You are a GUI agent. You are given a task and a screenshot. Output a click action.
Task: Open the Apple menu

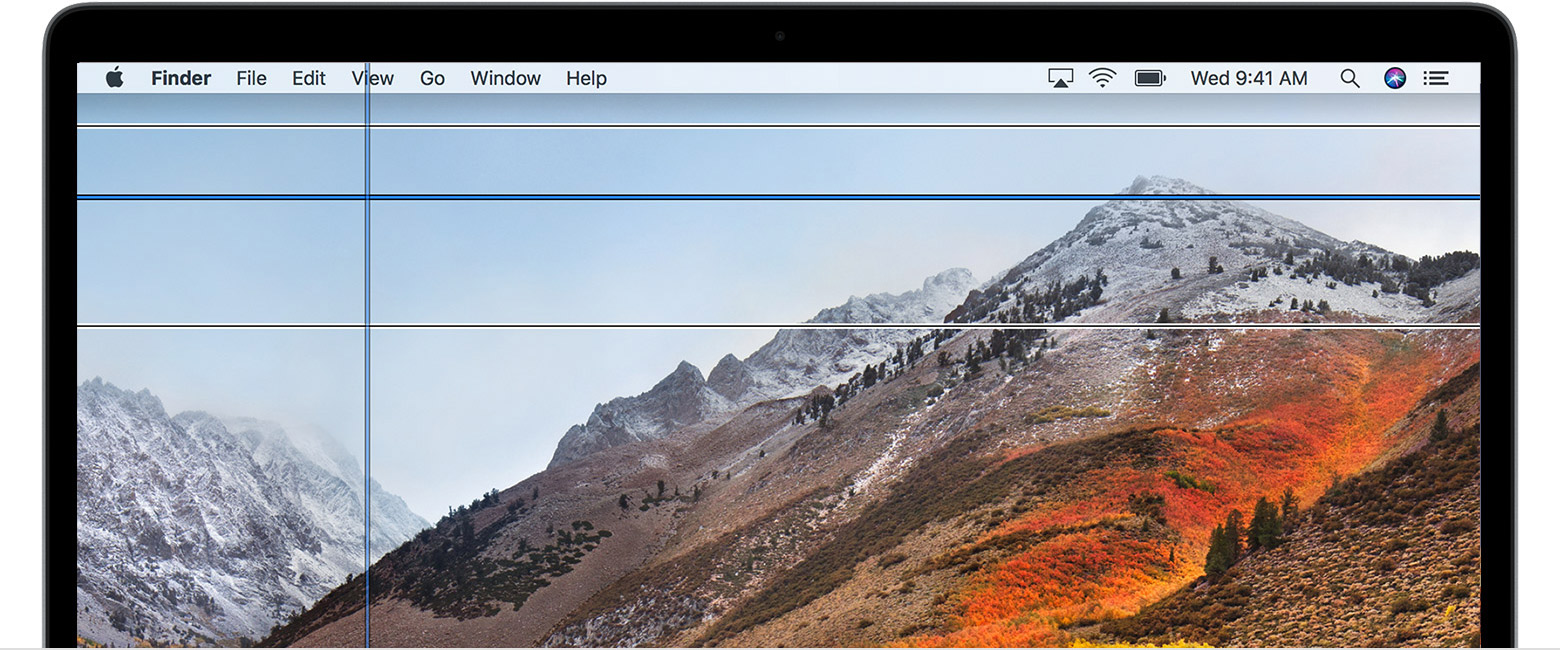[114, 78]
